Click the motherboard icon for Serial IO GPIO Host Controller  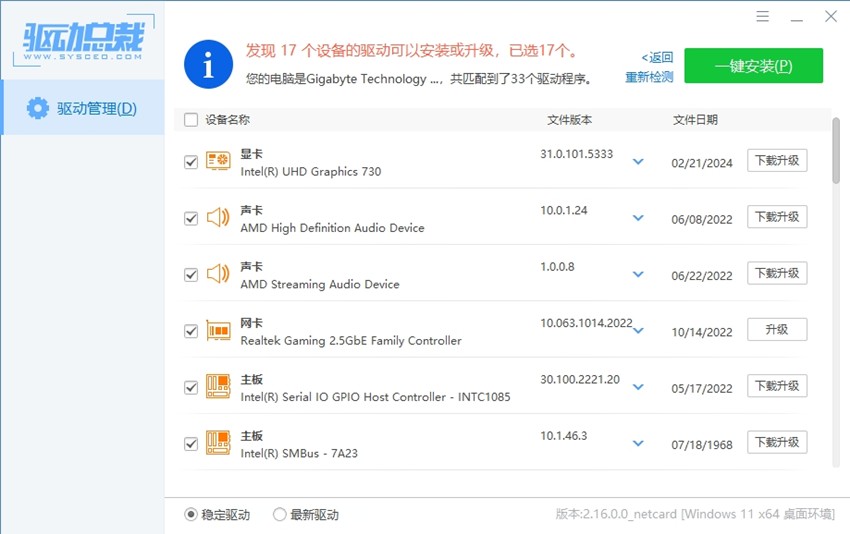(218, 387)
